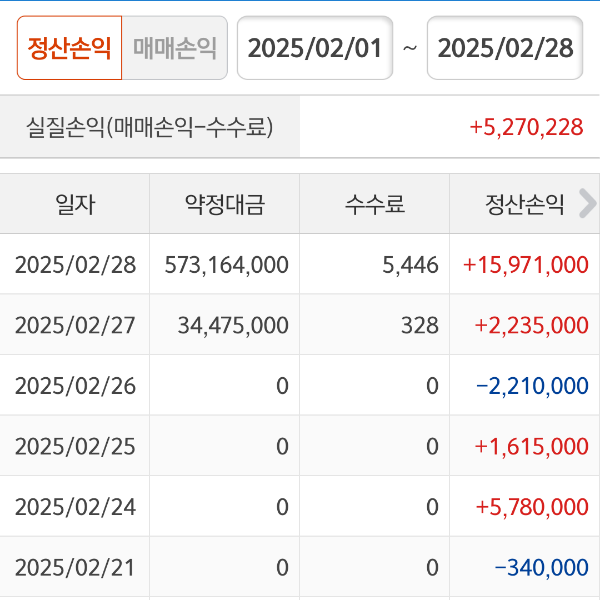The image size is (600, 600).
Task: Select the 2025/02/25 date row
Action: pyautogui.click(x=75, y=446)
